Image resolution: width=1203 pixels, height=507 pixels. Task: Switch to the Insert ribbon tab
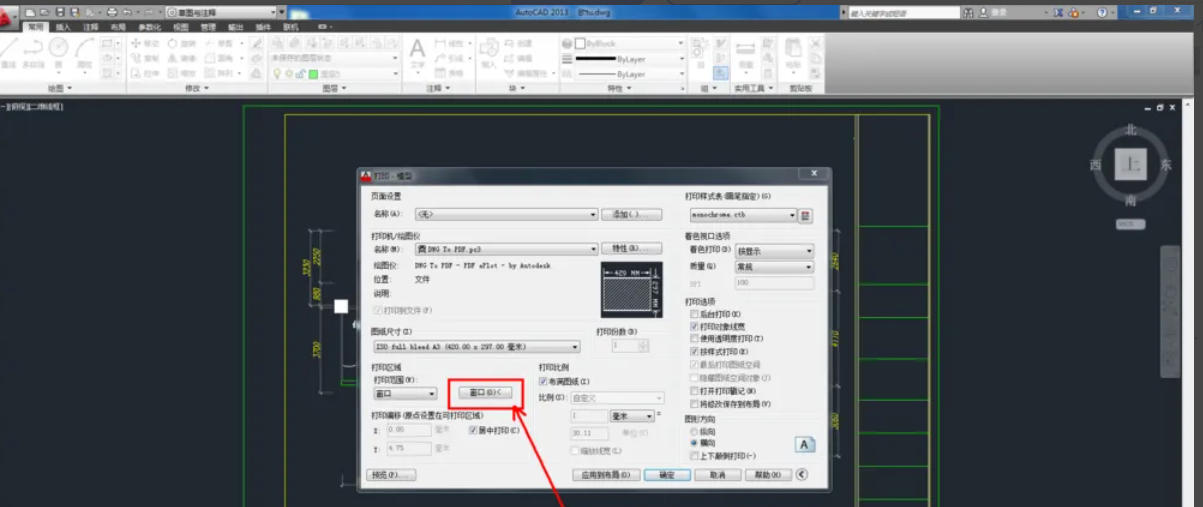63,27
